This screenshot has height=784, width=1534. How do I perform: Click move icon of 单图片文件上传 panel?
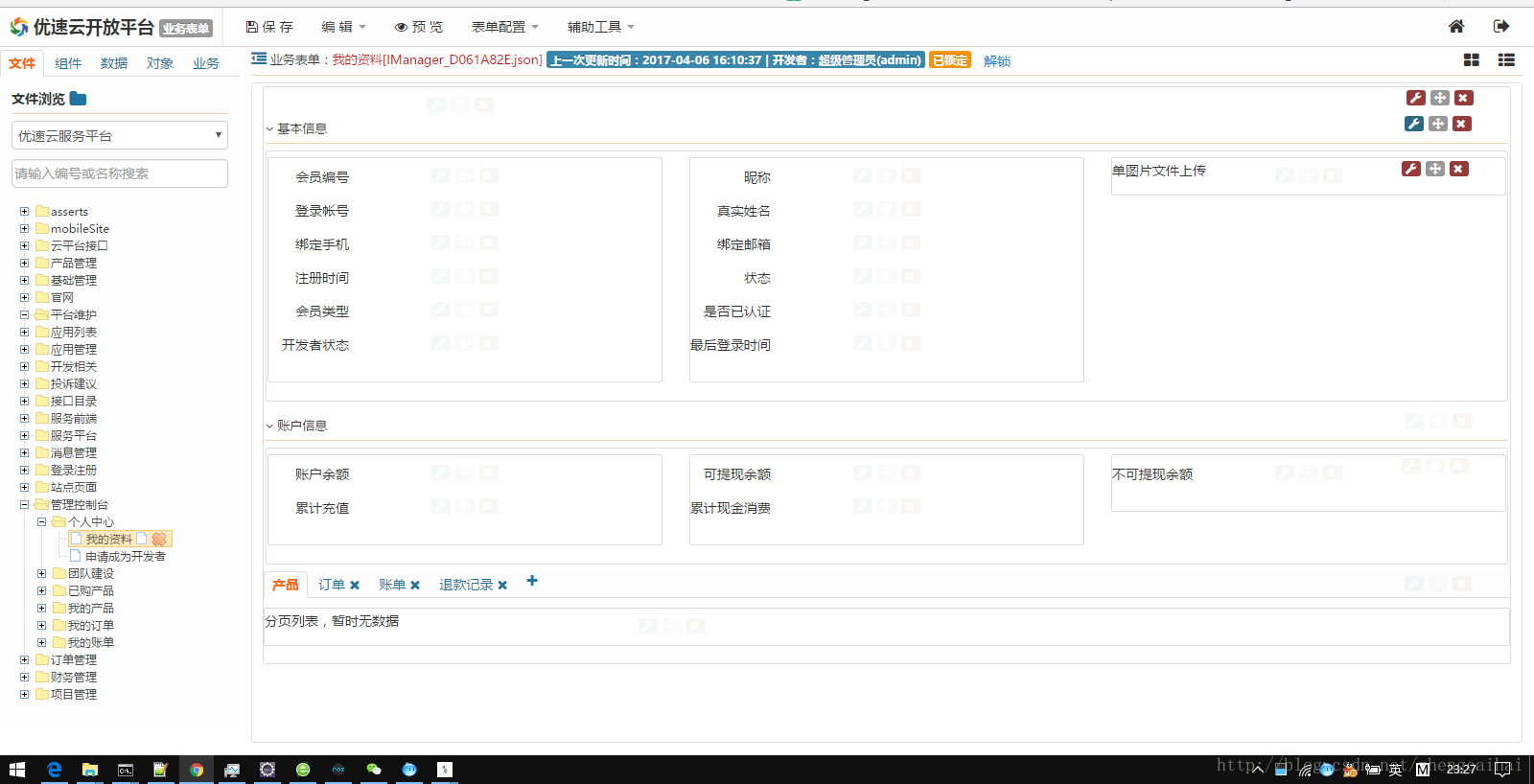pos(1435,169)
